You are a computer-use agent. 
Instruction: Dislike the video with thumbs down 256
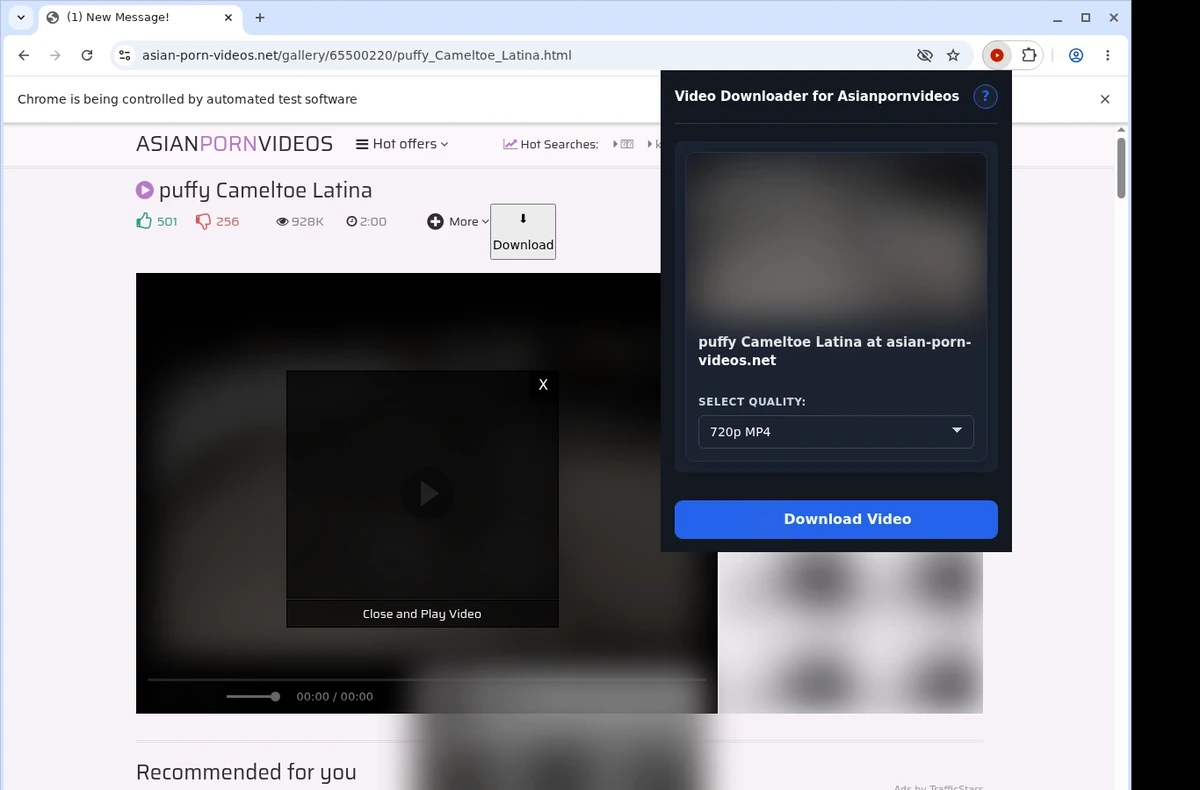pos(217,221)
